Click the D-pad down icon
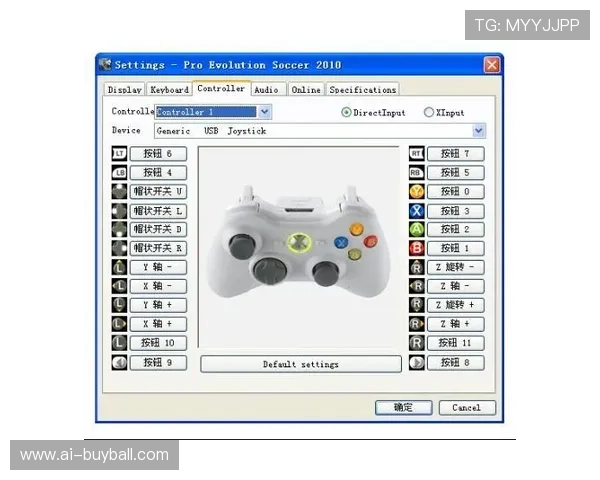Image resolution: width=600 pixels, height=480 pixels. pos(119,229)
